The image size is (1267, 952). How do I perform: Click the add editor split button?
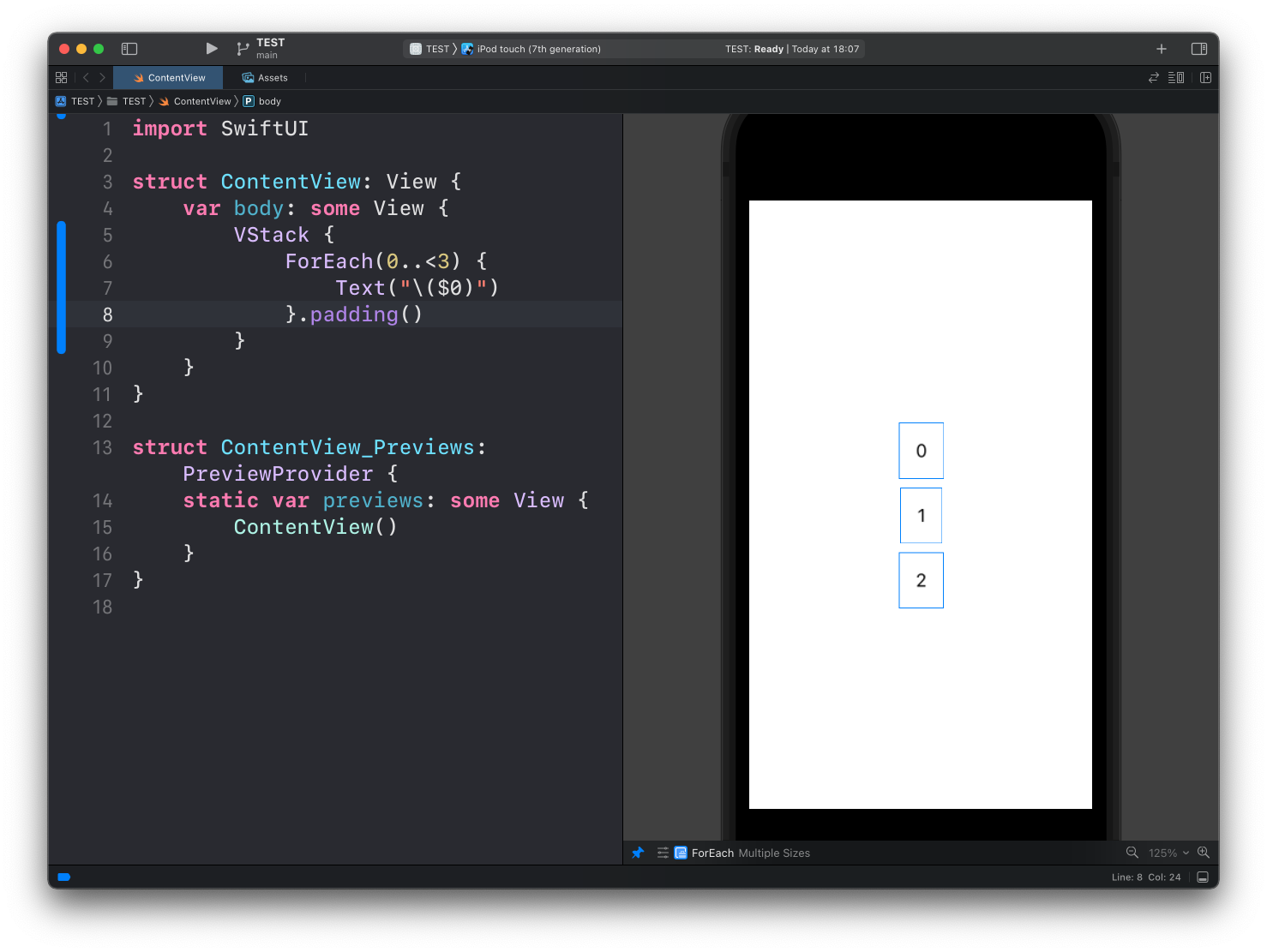pos(1205,78)
